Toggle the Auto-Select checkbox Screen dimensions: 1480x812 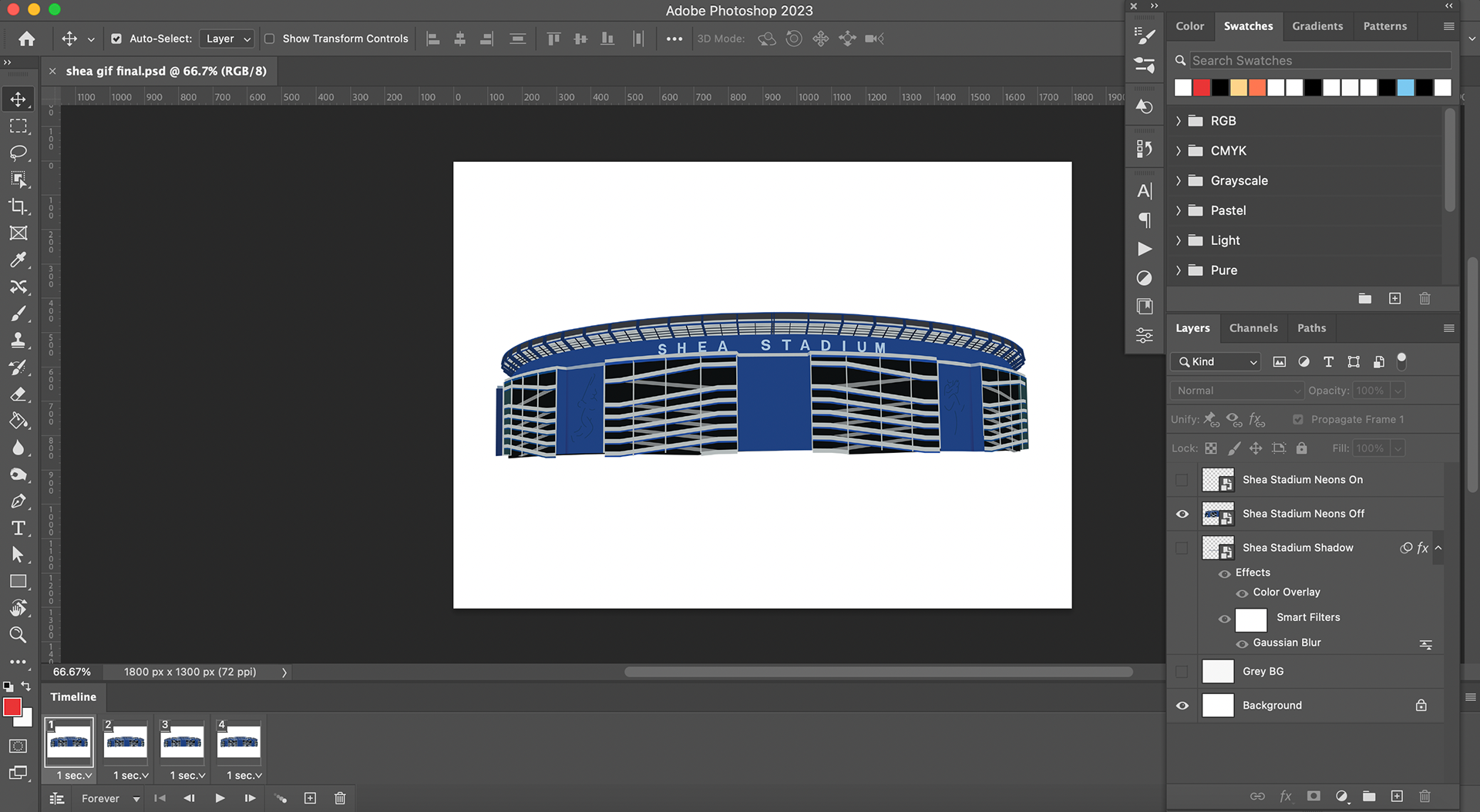coord(116,39)
